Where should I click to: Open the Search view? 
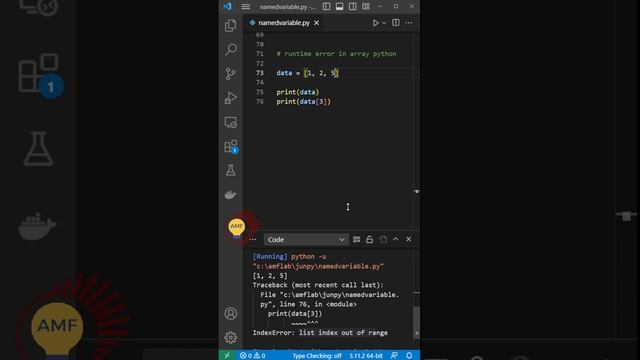(231, 49)
